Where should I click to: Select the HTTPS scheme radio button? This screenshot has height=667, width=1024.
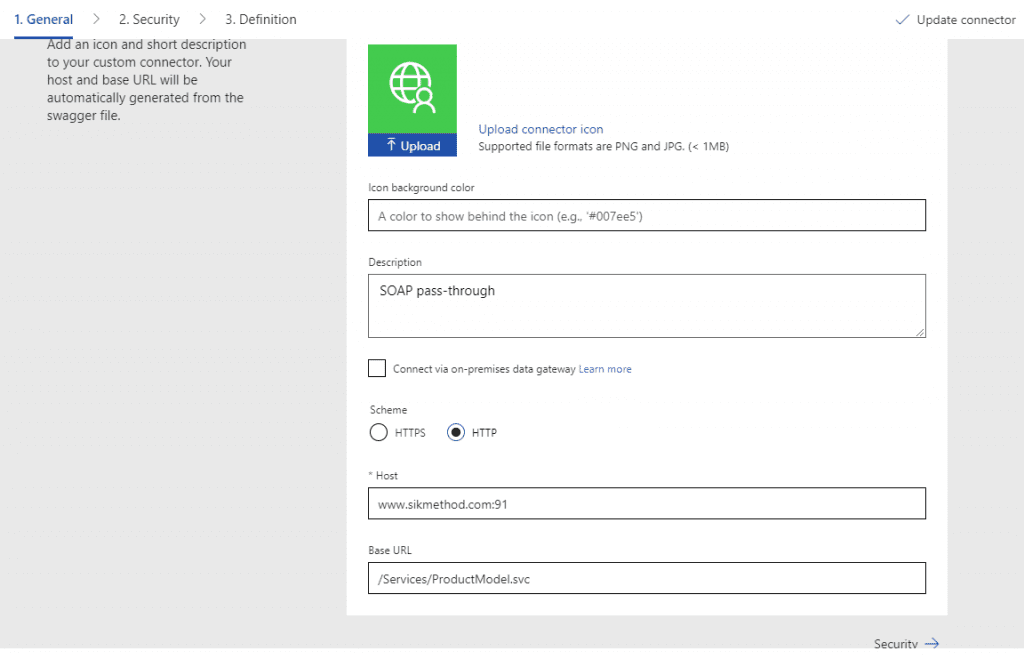[x=379, y=433]
